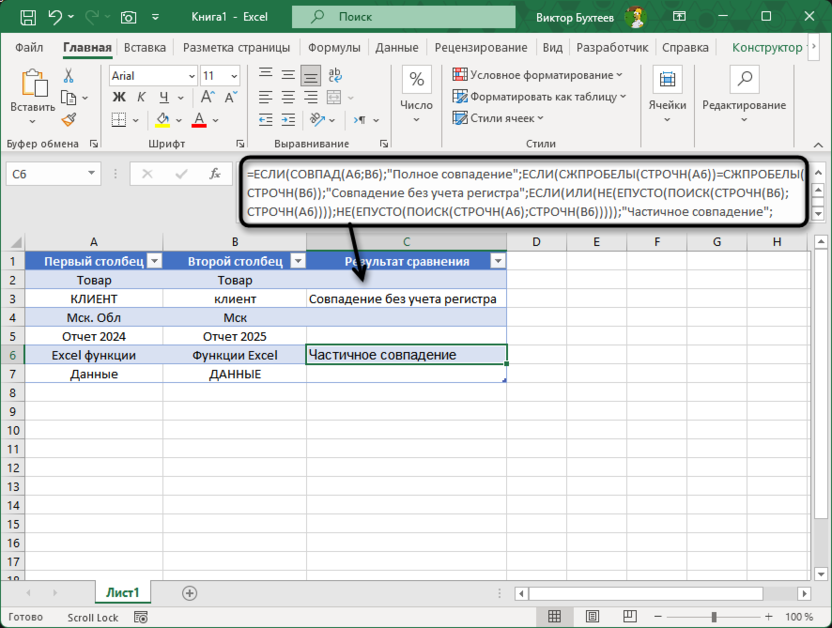
Task: Switch to the Вставка tab
Action: tap(145, 47)
